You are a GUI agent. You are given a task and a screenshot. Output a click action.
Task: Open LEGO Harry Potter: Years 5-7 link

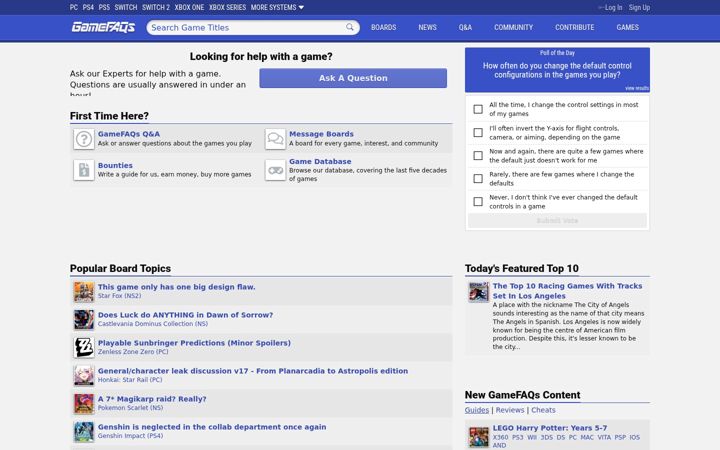click(550, 428)
